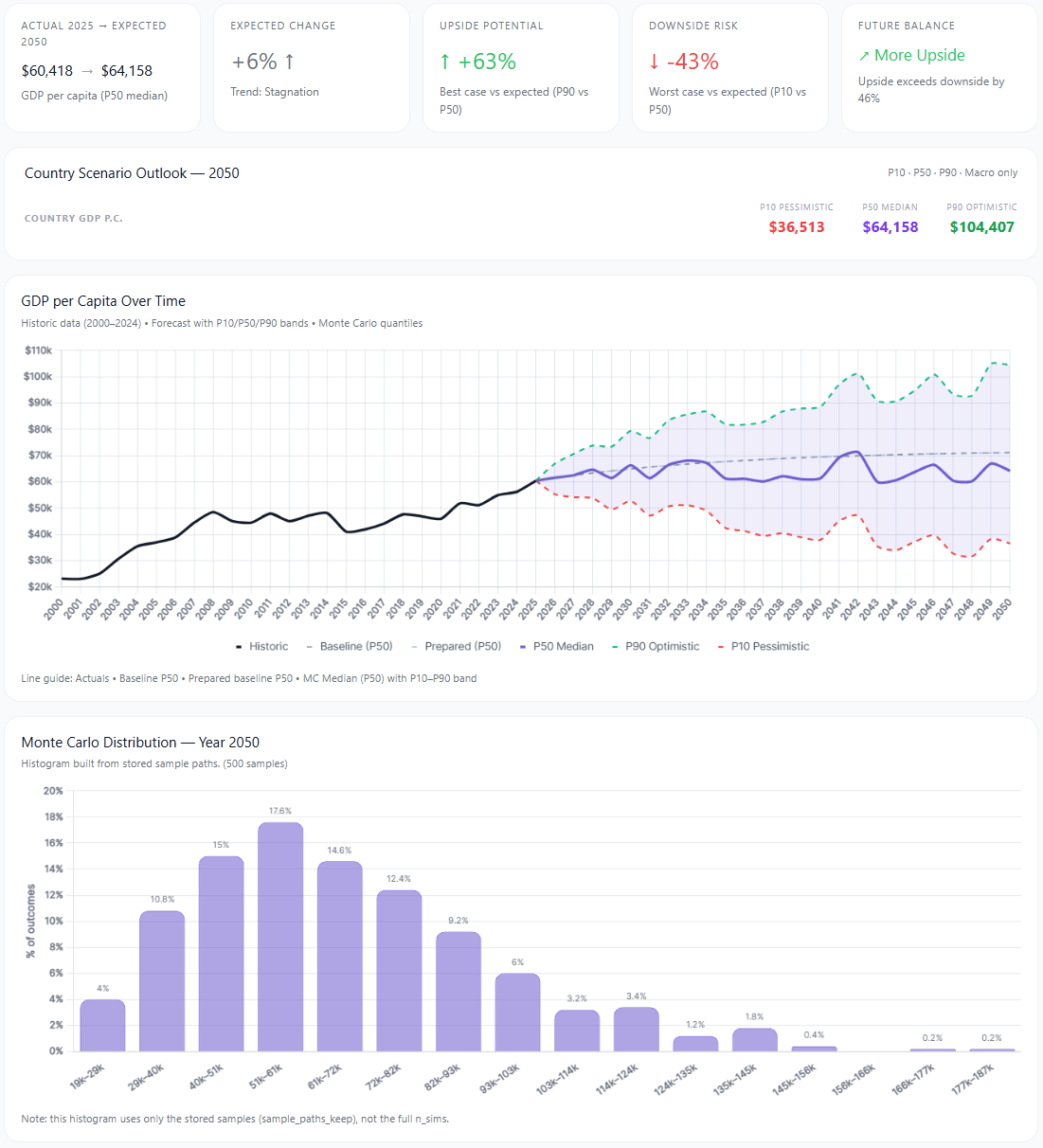Click the arrow between $60,418 and $64,158
1043x1148 pixels.
[87, 71]
